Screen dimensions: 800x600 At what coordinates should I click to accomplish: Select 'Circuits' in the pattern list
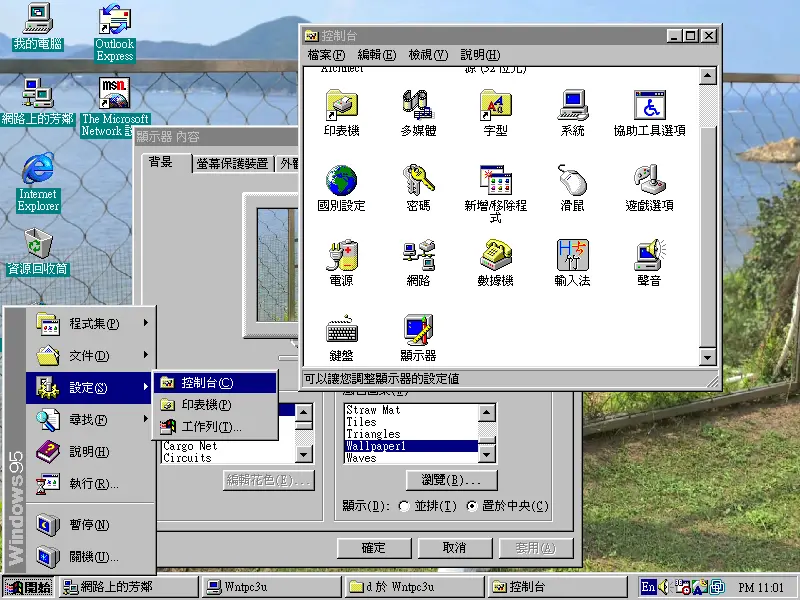[228, 458]
